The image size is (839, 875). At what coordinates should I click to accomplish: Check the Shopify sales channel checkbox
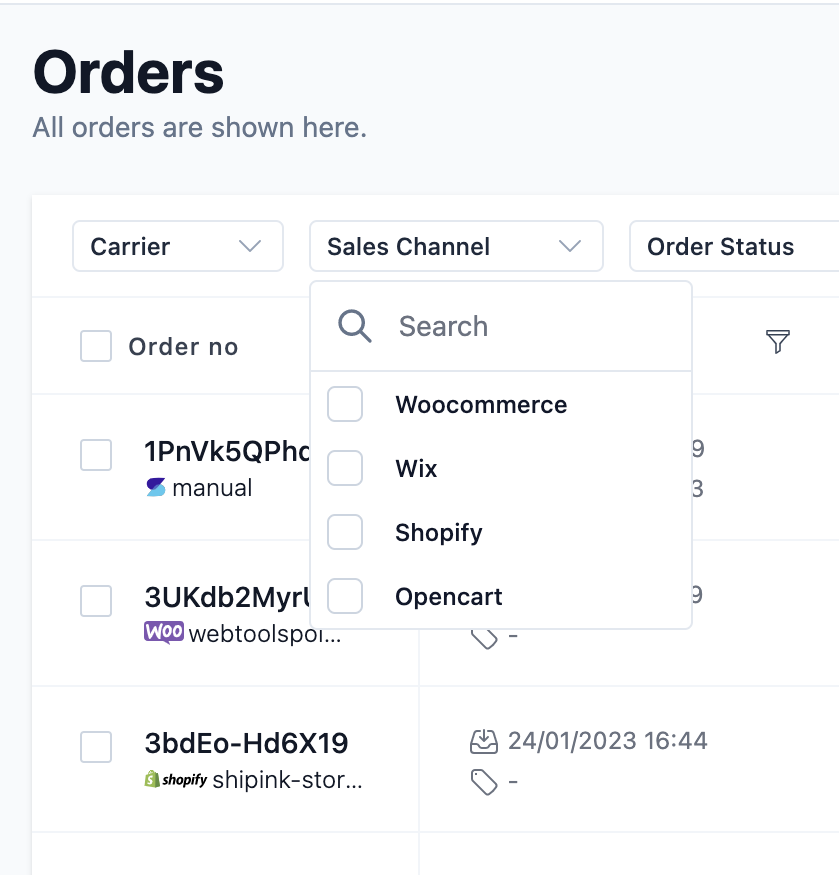click(x=345, y=532)
